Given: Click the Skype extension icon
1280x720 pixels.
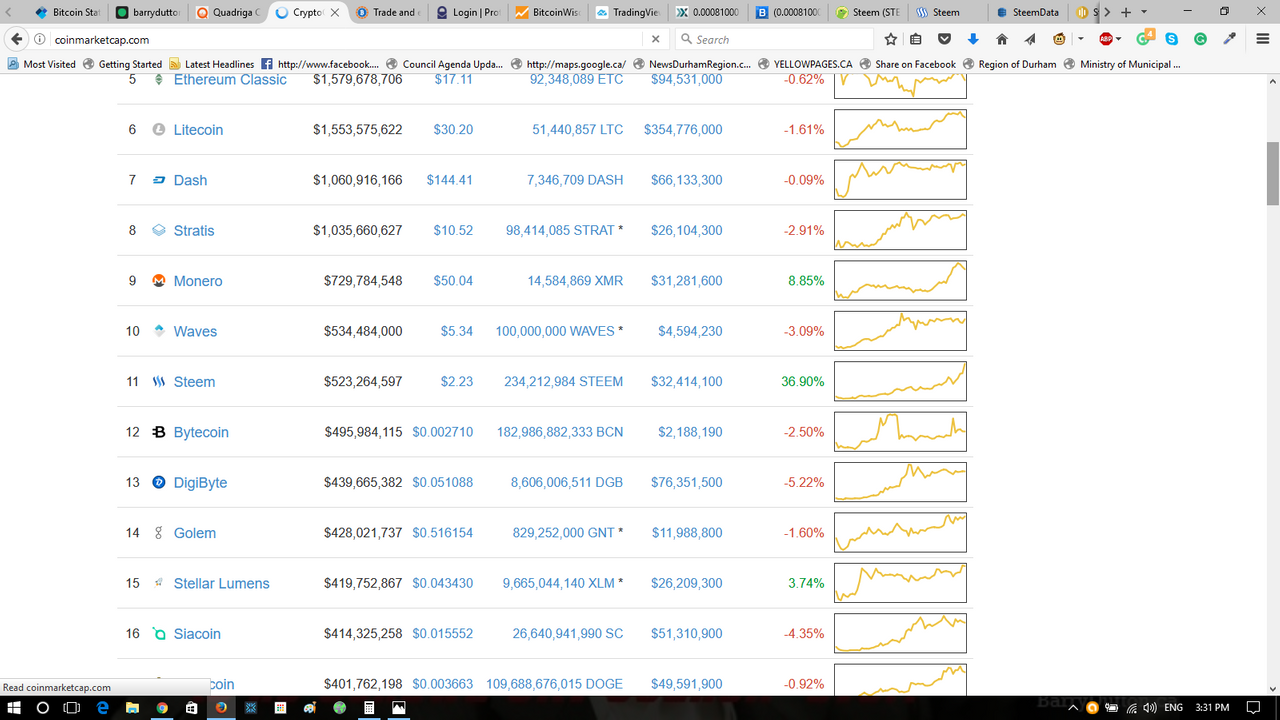Looking at the screenshot, I should click(x=1171, y=39).
